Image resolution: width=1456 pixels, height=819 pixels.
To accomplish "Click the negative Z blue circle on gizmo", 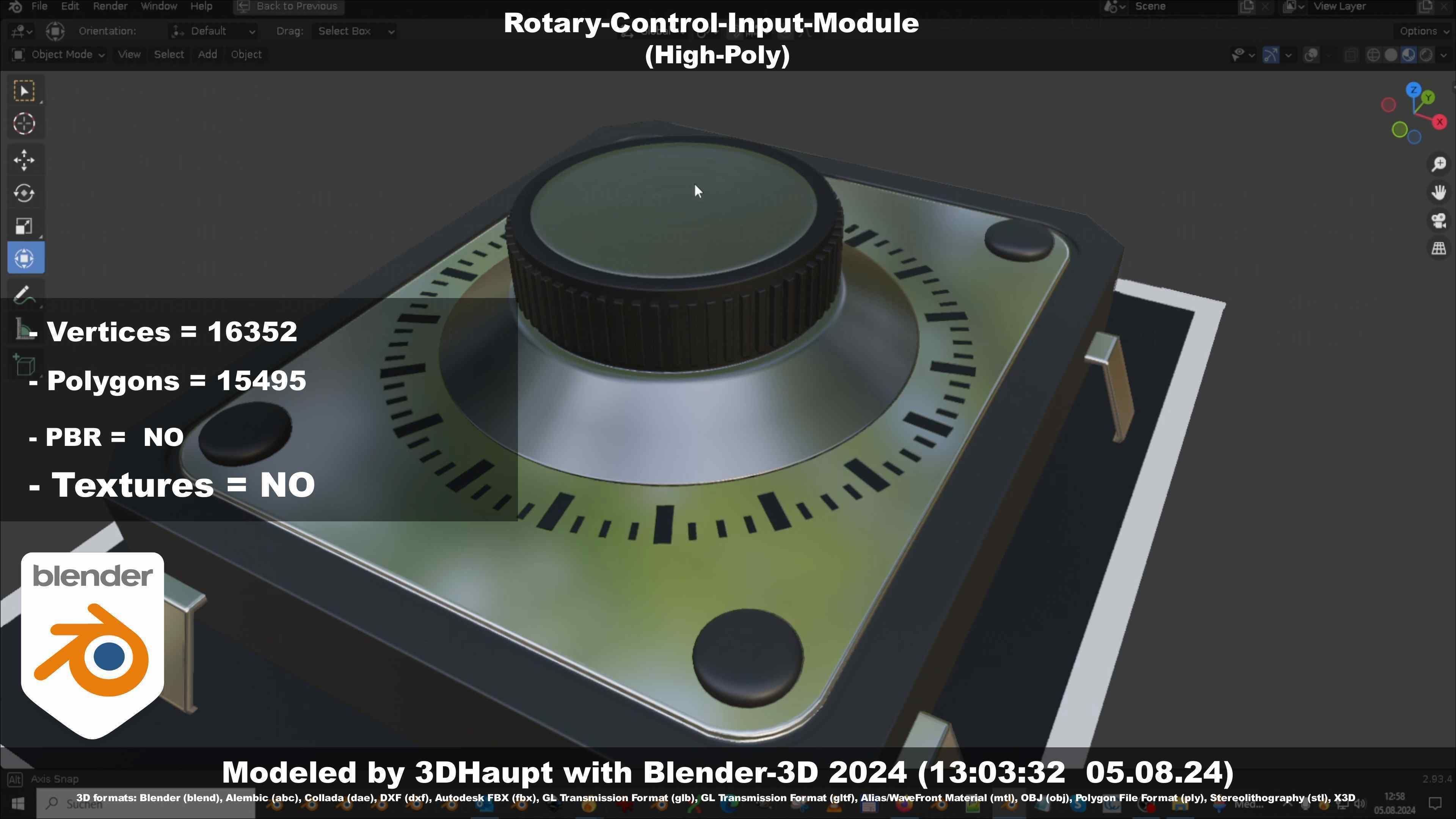I will point(1414,137).
